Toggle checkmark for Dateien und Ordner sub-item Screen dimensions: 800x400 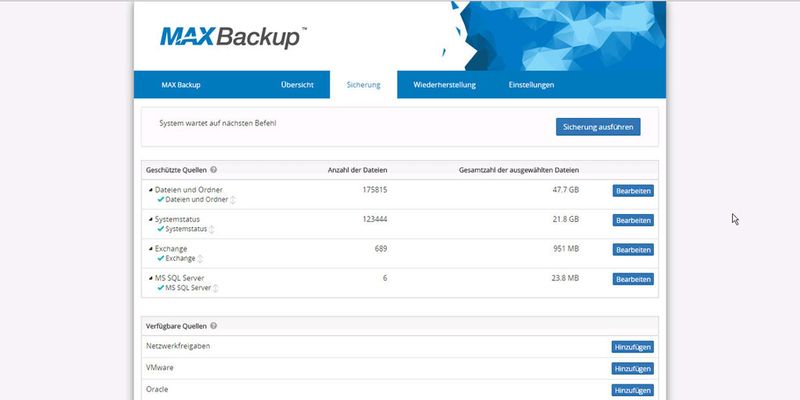tap(161, 199)
